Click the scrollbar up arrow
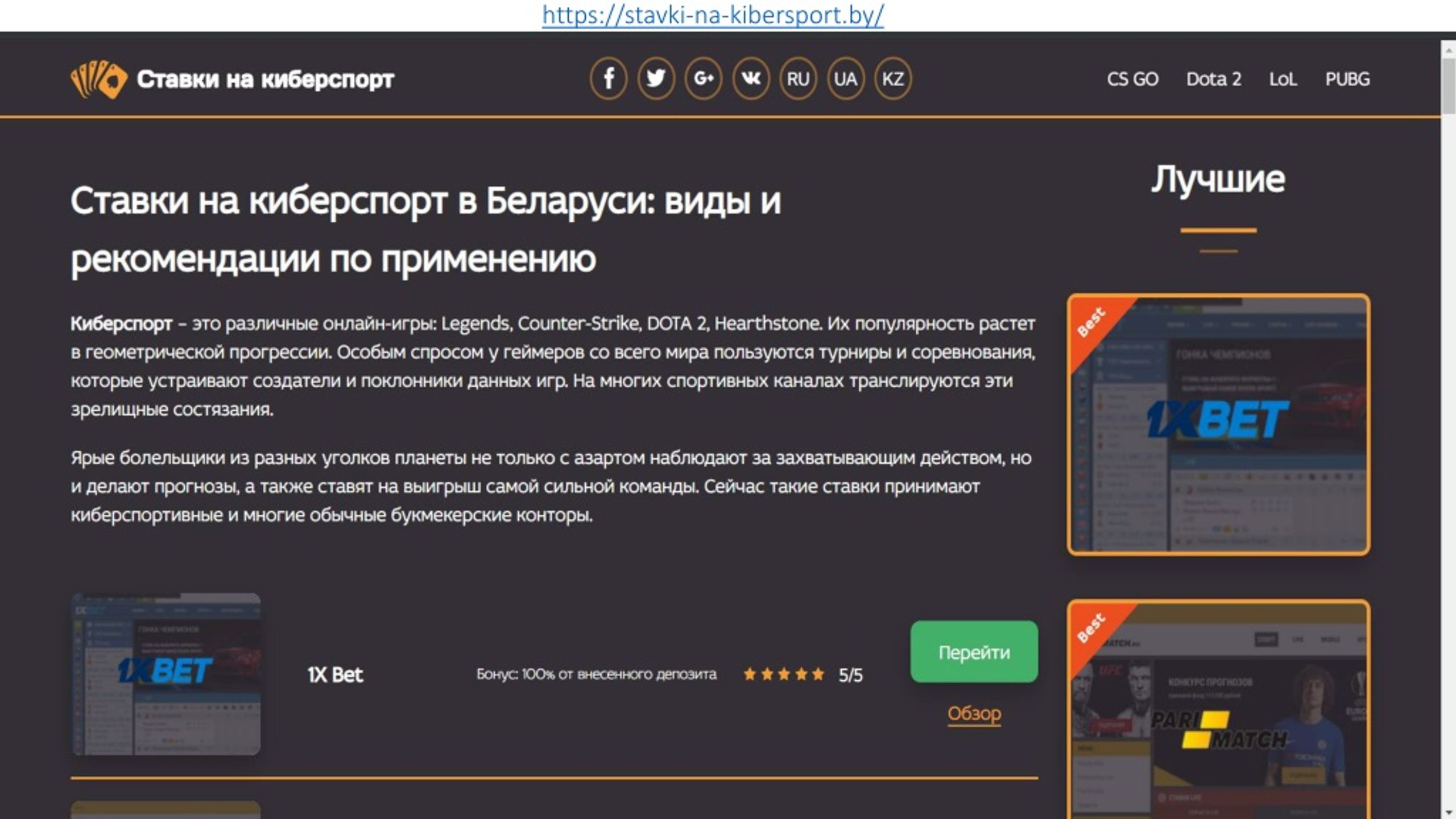The height and width of the screenshot is (819, 1456). [x=1449, y=49]
